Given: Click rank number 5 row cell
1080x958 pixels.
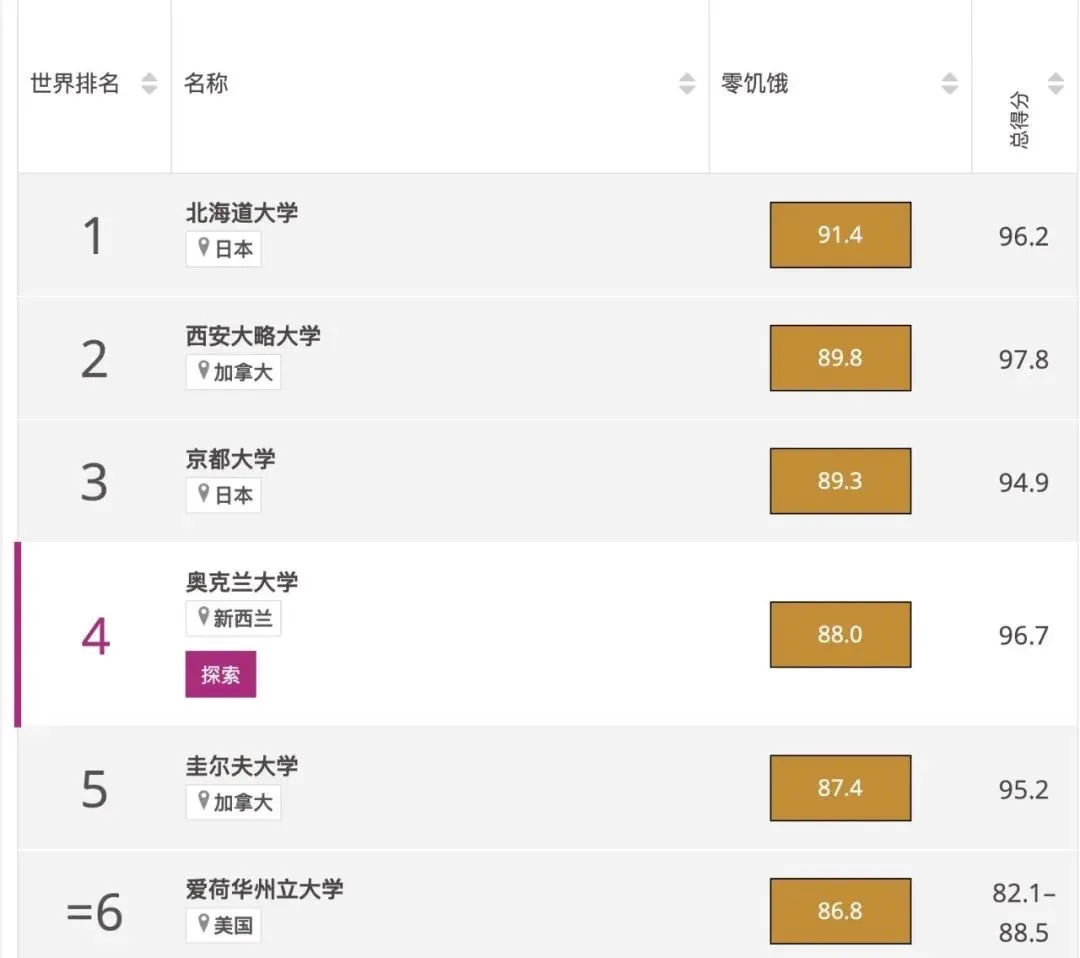Looking at the screenshot, I should coord(94,789).
